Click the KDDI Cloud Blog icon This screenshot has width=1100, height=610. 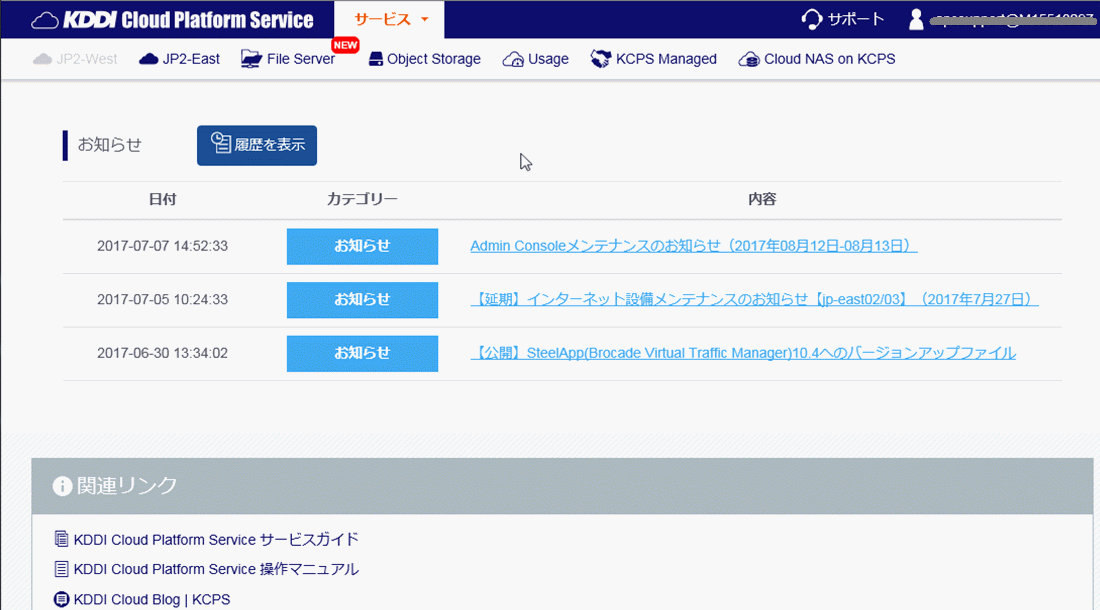point(62,599)
